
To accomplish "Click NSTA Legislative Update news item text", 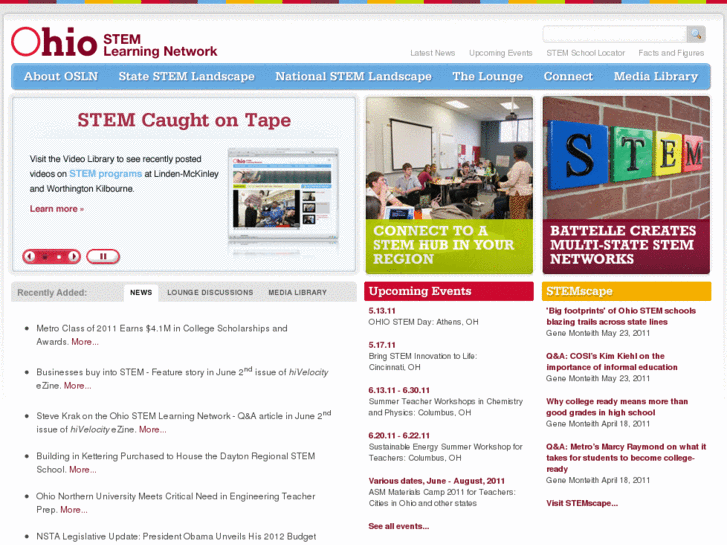I will pyautogui.click(x=176, y=537).
